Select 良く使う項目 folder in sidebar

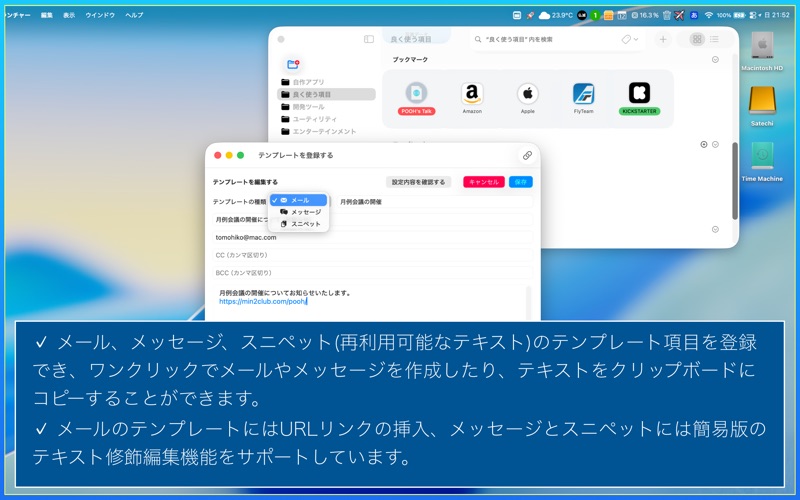327,94
